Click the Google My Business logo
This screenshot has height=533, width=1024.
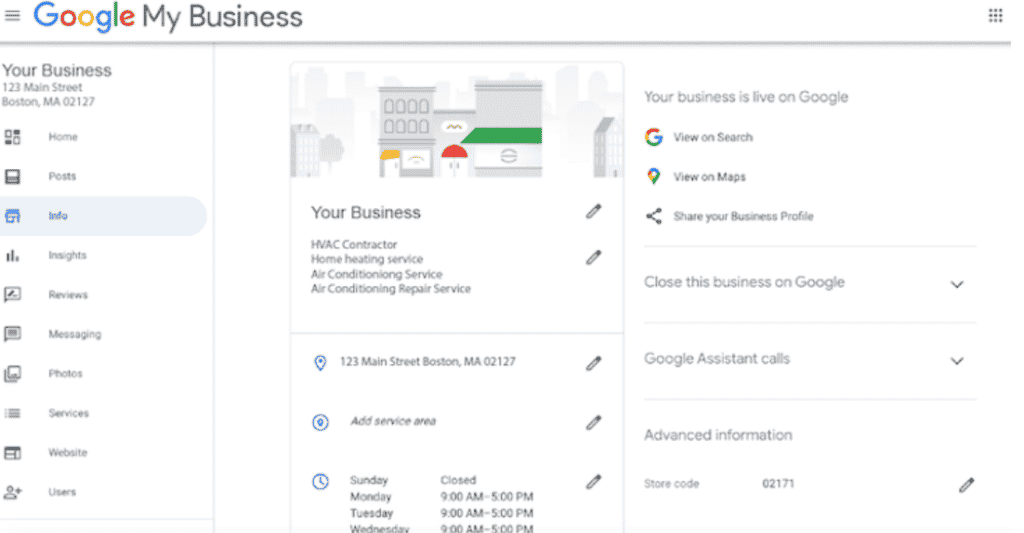pyautogui.click(x=168, y=16)
